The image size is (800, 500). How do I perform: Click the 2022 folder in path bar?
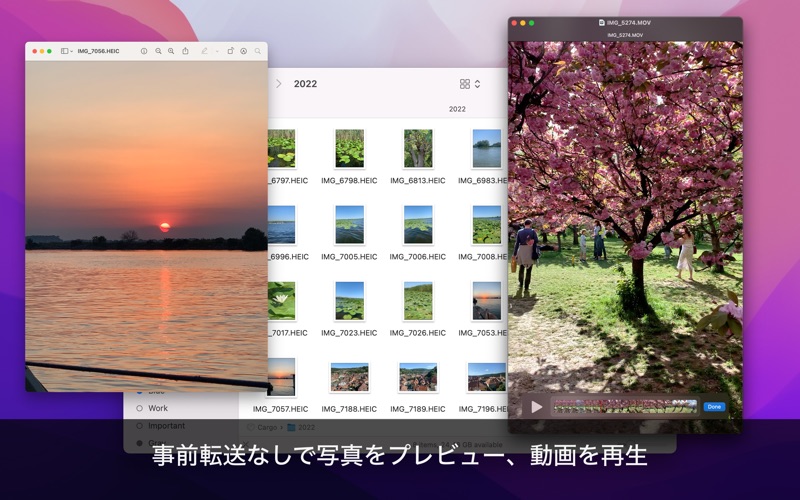coord(301,427)
